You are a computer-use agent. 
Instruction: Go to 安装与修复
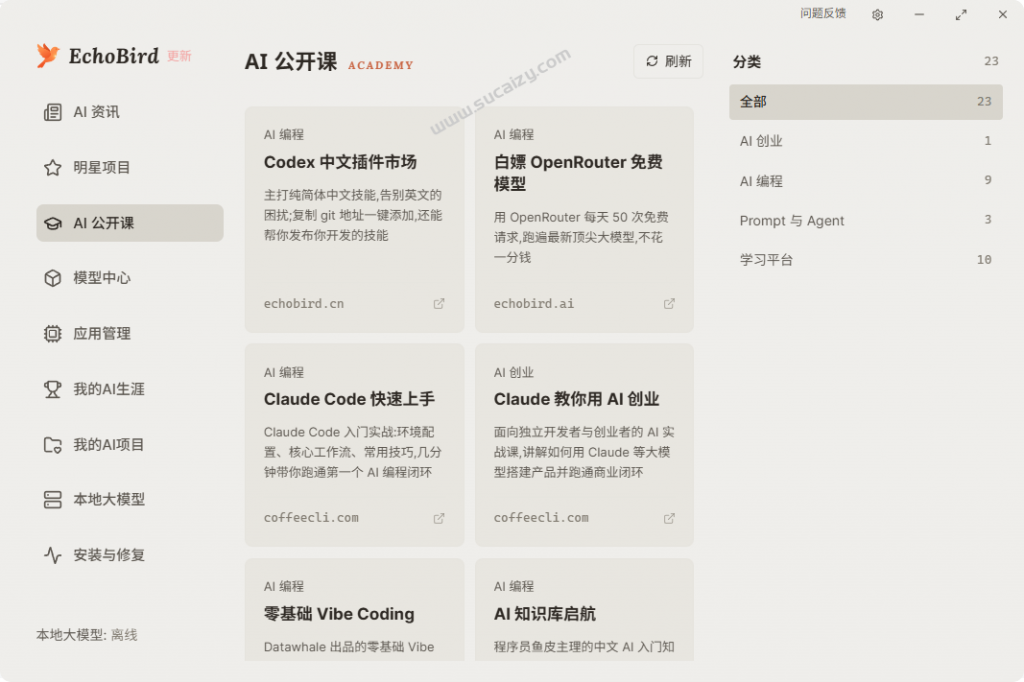[130, 555]
